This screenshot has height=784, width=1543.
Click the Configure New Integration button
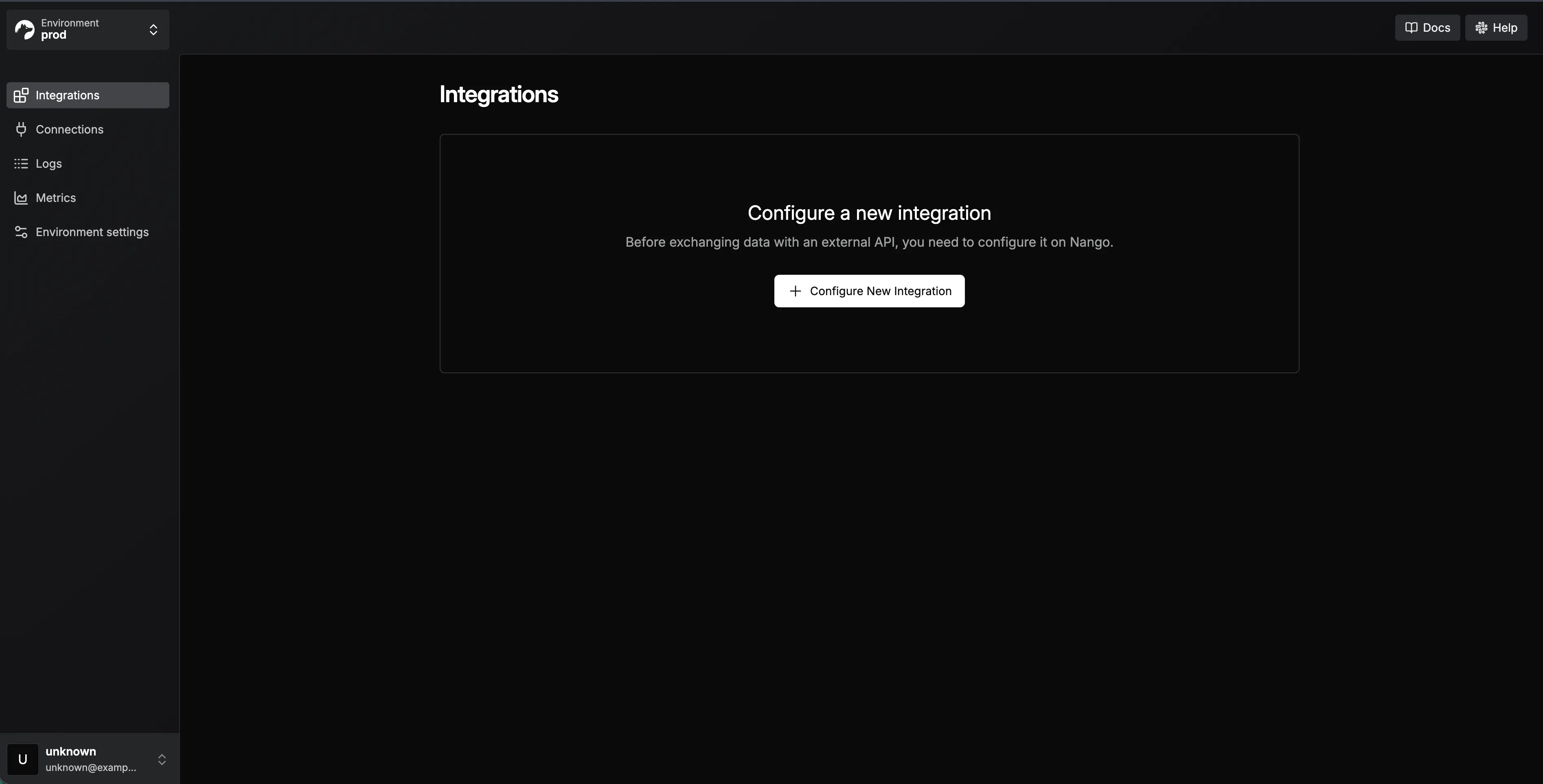pyautogui.click(x=869, y=291)
